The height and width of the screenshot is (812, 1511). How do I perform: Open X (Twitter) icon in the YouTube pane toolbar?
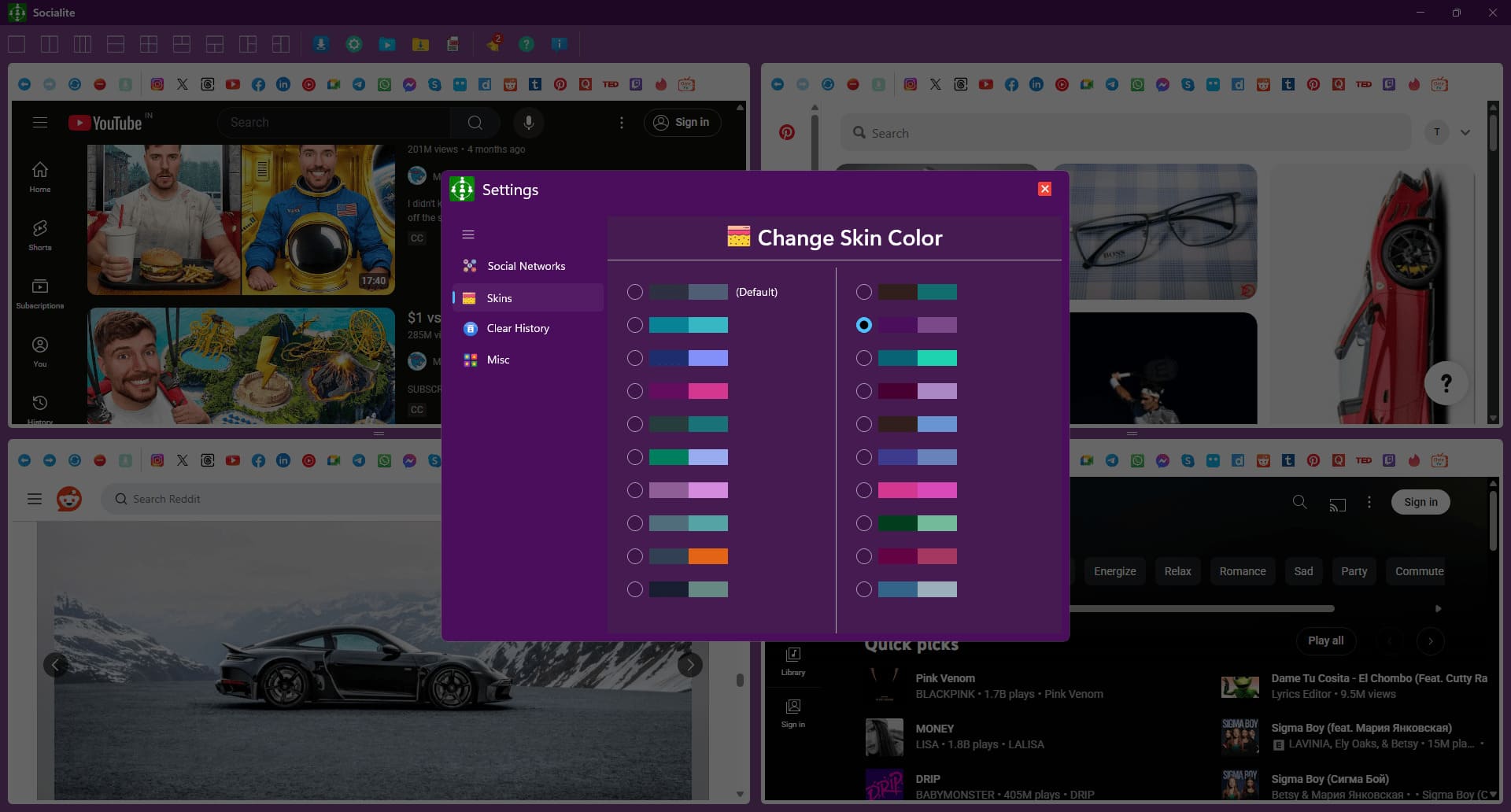[x=183, y=84]
